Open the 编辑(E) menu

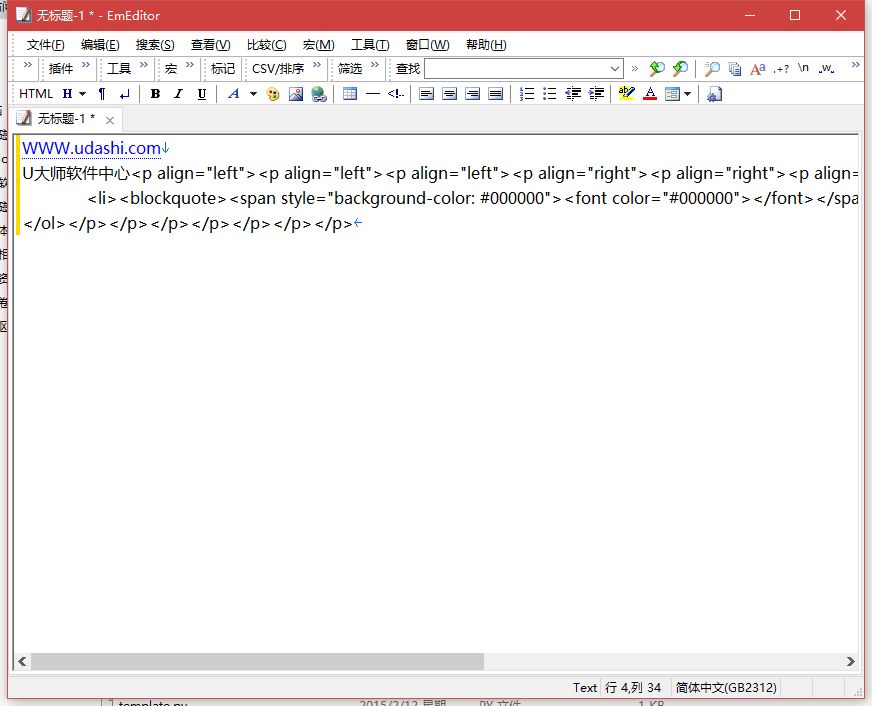click(x=100, y=45)
